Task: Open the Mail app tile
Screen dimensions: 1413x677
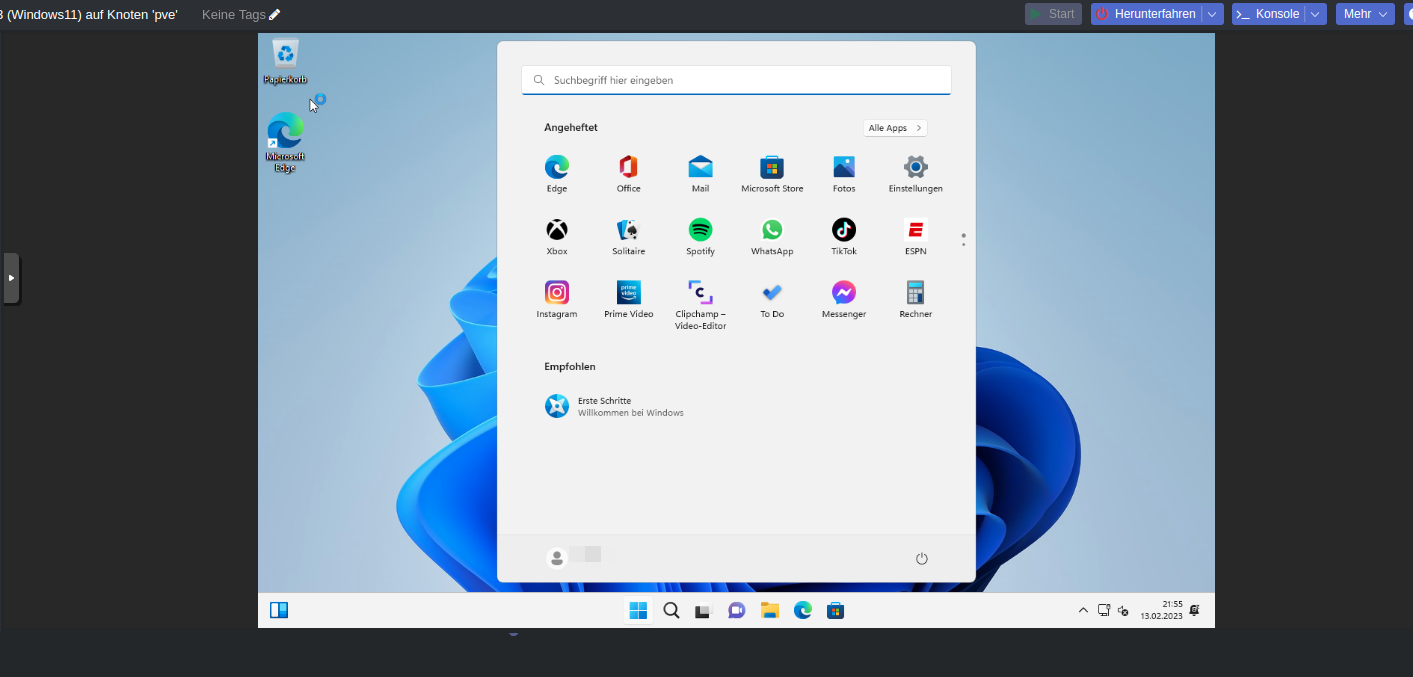Action: tap(700, 174)
